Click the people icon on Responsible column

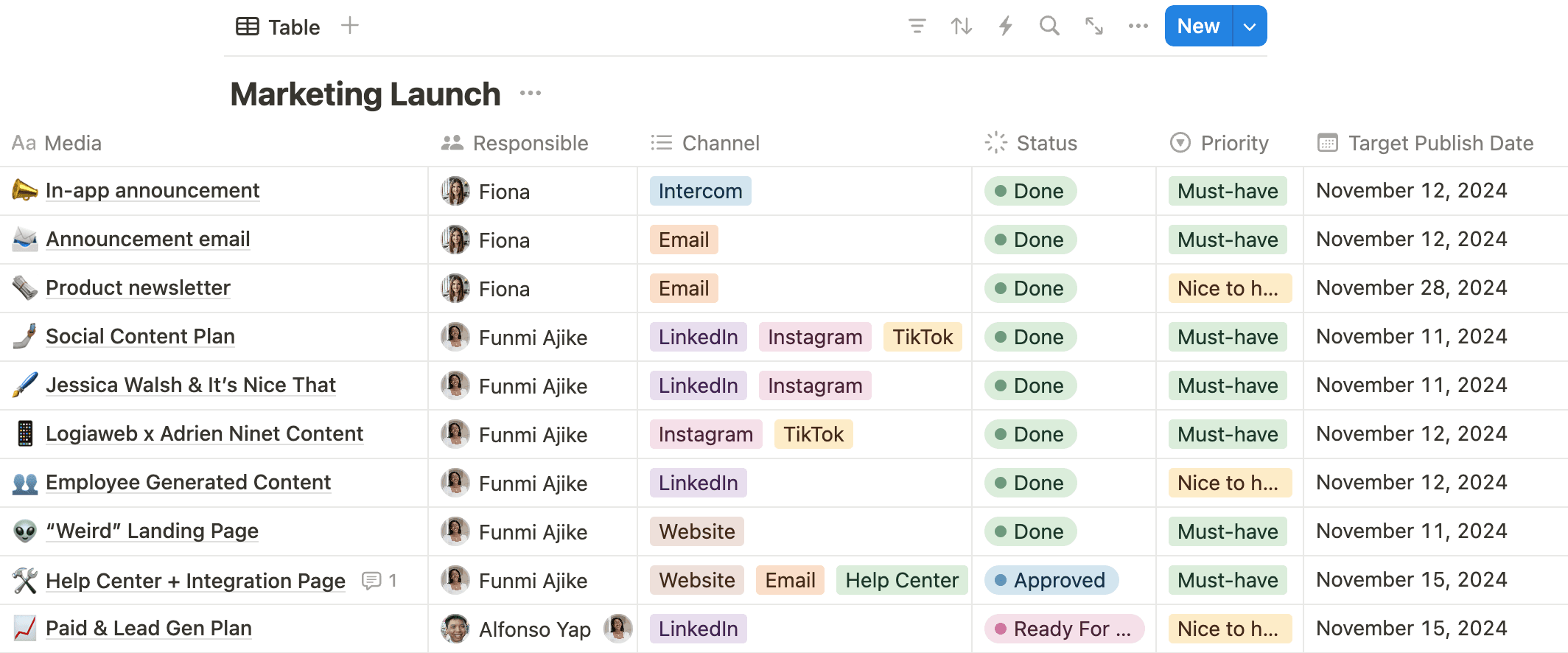[451, 142]
